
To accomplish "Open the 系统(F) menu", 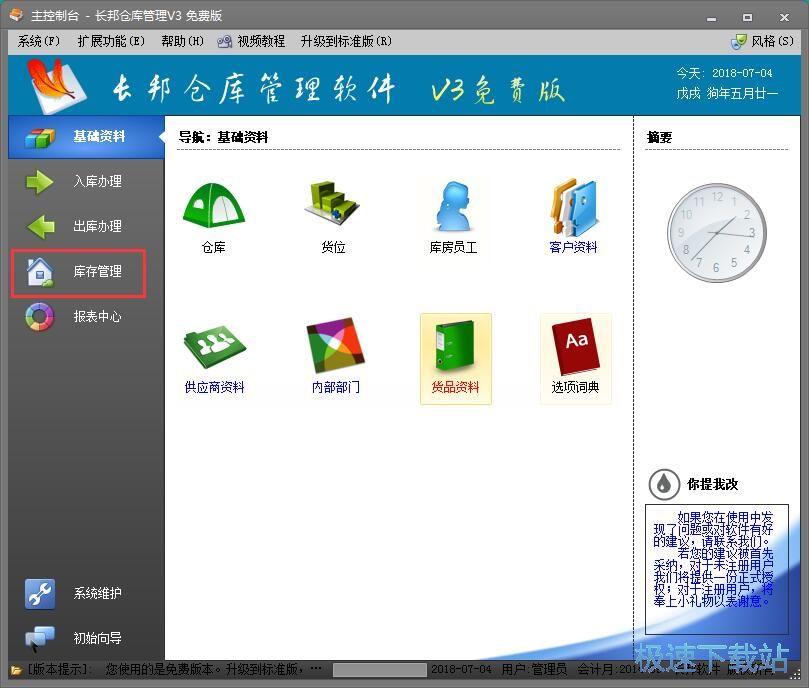I will pyautogui.click(x=39, y=41).
